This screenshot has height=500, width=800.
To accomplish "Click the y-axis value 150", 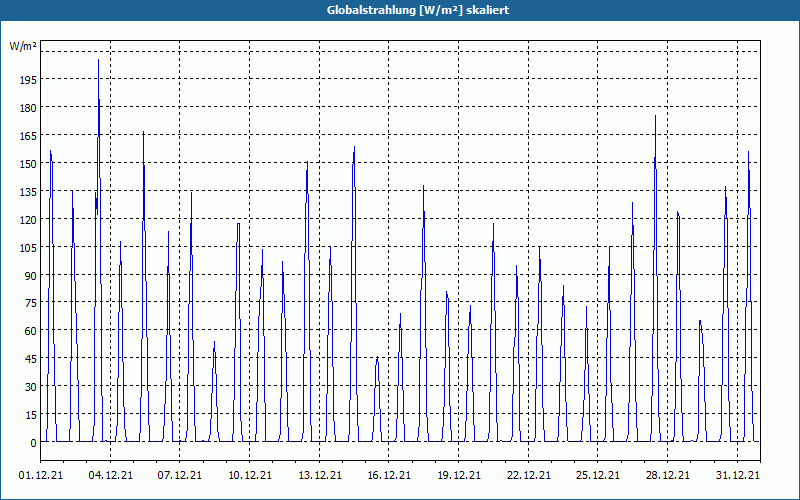I will pos(28,164).
